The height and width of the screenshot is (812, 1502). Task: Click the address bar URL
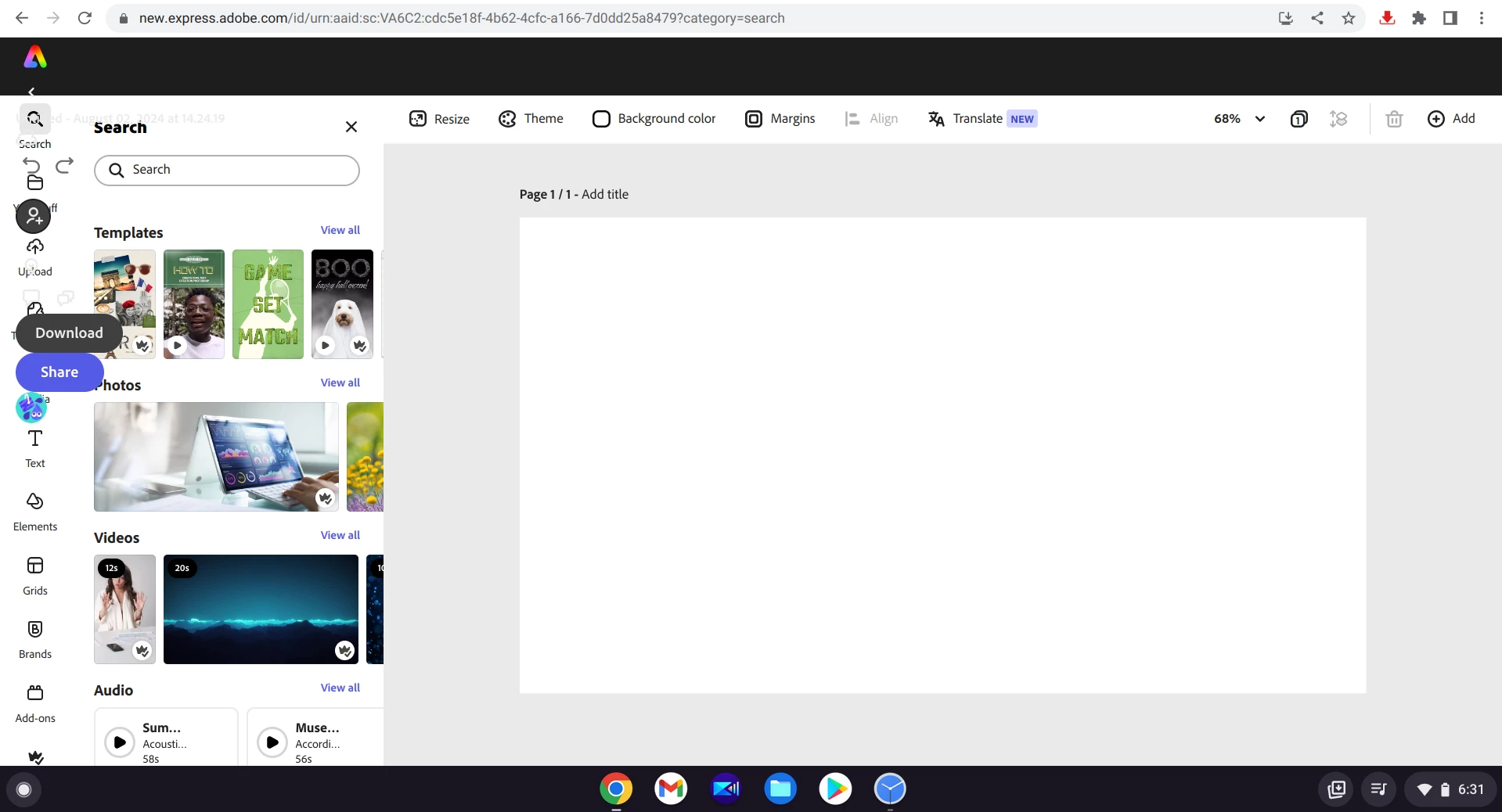click(462, 18)
